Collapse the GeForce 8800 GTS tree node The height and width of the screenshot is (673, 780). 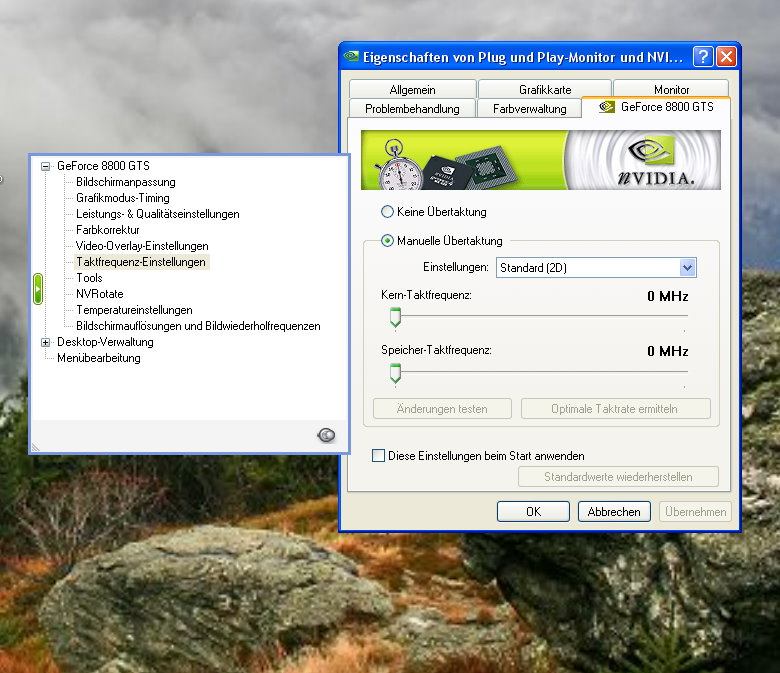pos(45,166)
